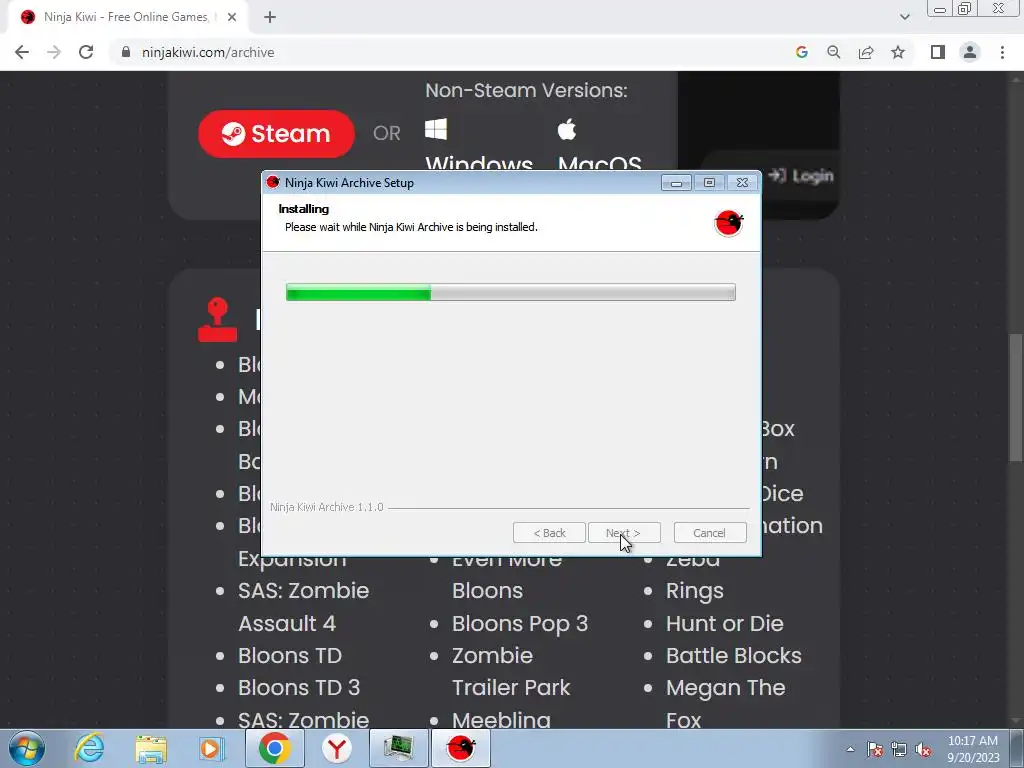The height and width of the screenshot is (768, 1024).
Task: Click the Bloons TD 3 list entry
Action: point(299,688)
